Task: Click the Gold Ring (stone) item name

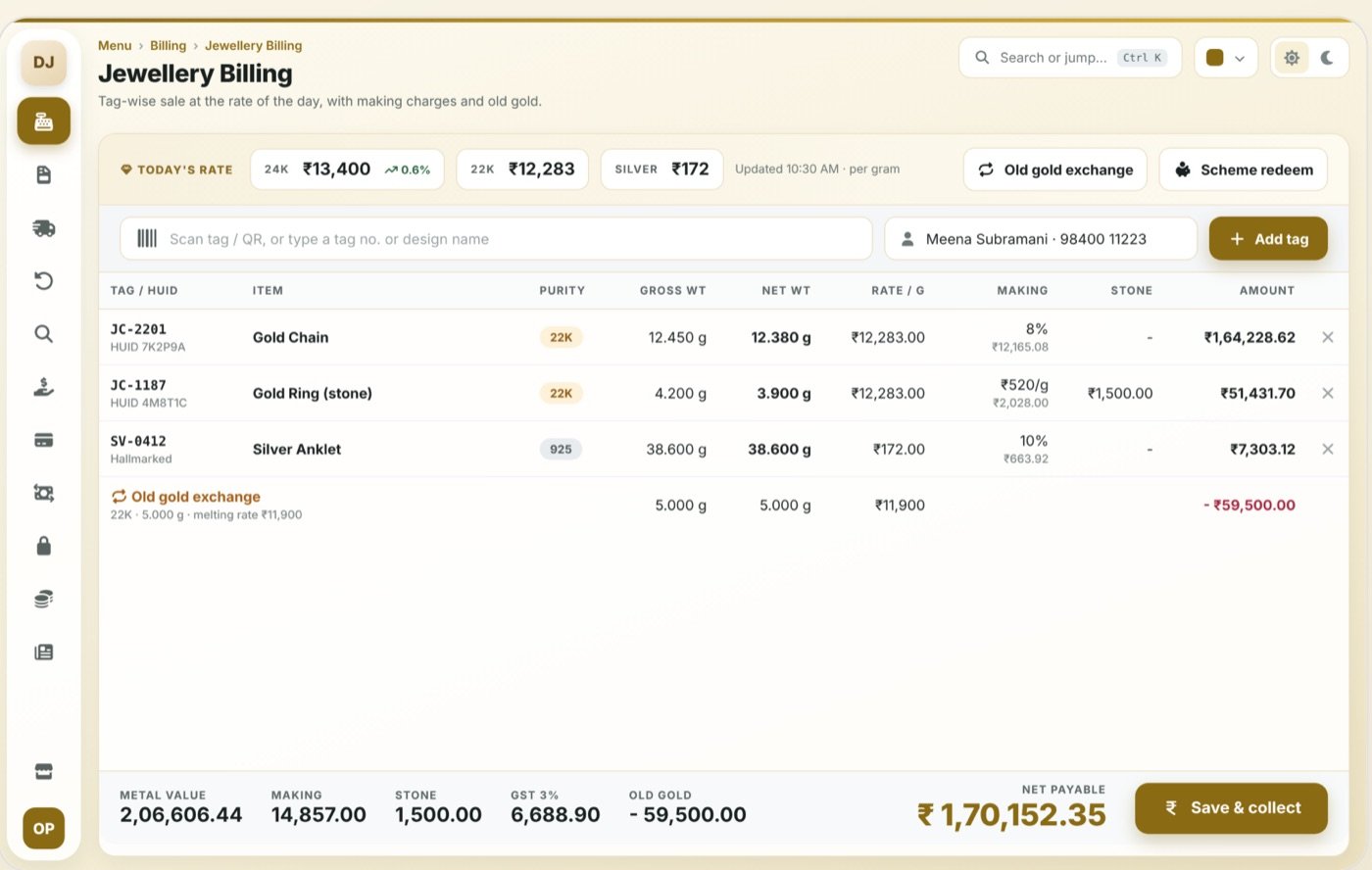Action: 313,393
